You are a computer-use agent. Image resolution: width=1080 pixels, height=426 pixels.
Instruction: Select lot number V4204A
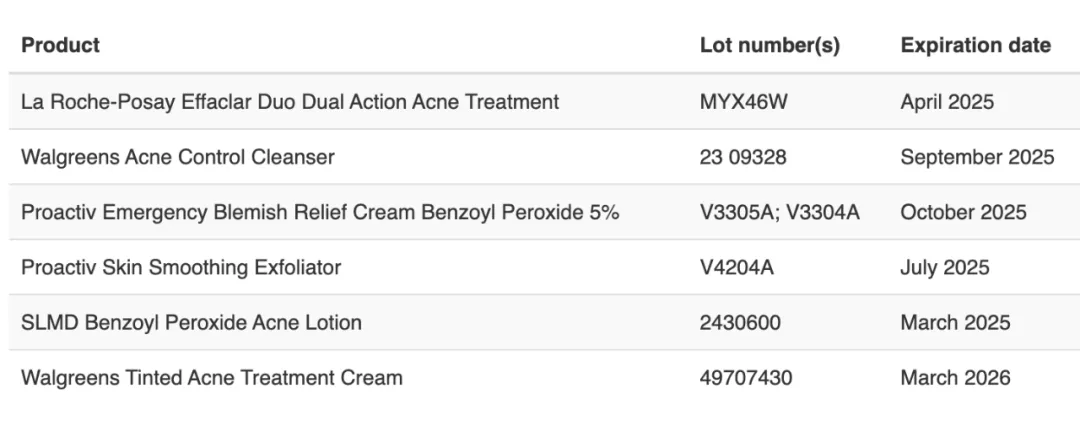tap(736, 267)
